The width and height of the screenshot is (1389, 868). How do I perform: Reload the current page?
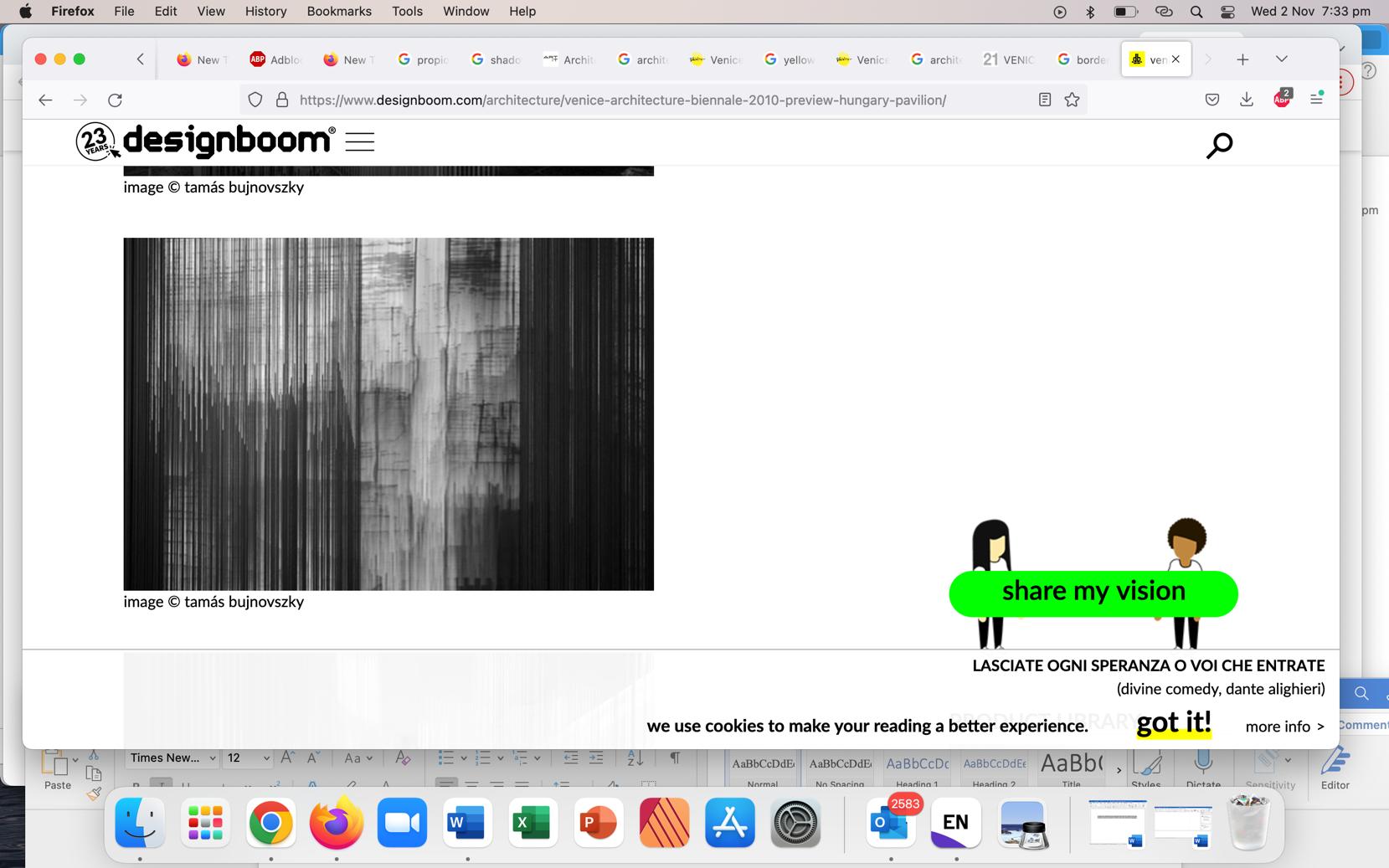(116, 100)
